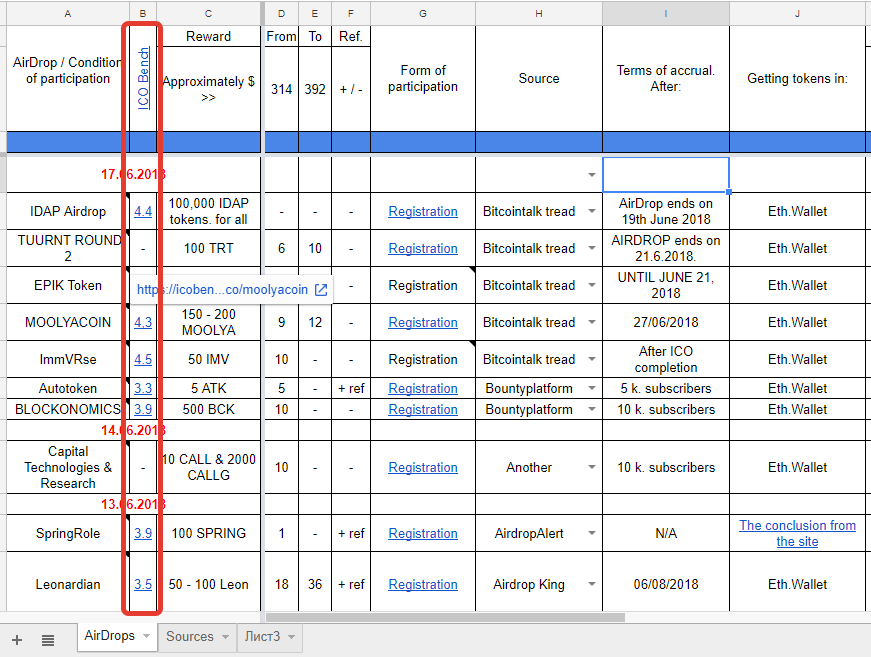Open Registration link for IDAP Airdrop
Viewport: 871px width, 657px height.
(x=423, y=212)
